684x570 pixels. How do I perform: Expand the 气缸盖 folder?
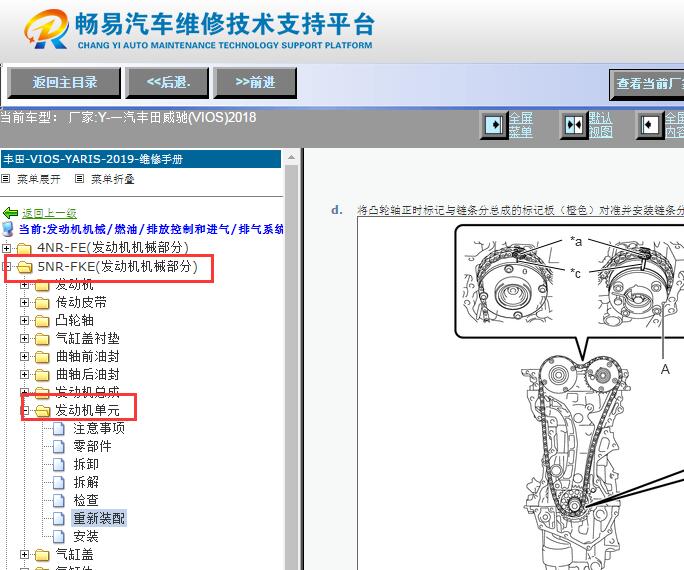[24, 554]
